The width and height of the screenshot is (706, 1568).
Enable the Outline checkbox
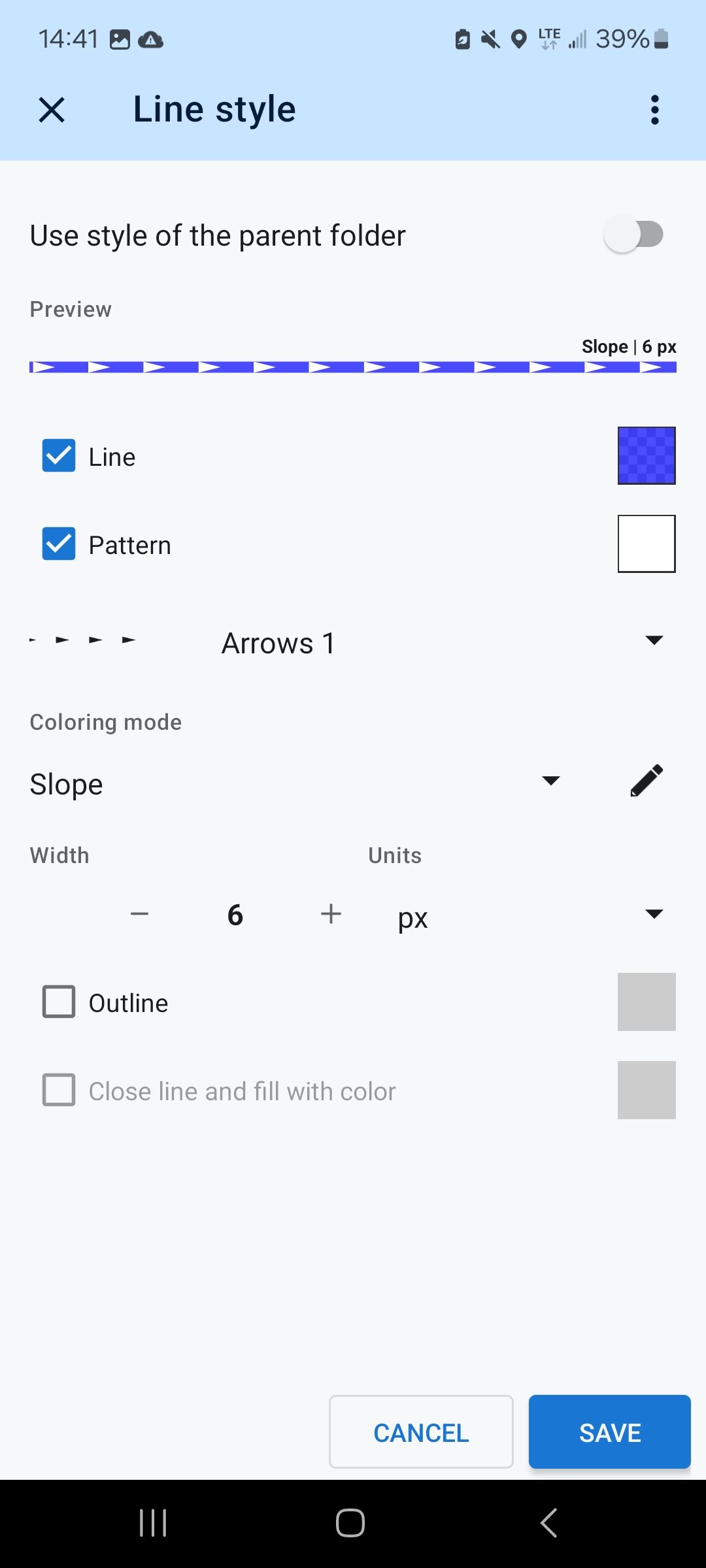pyautogui.click(x=59, y=1002)
